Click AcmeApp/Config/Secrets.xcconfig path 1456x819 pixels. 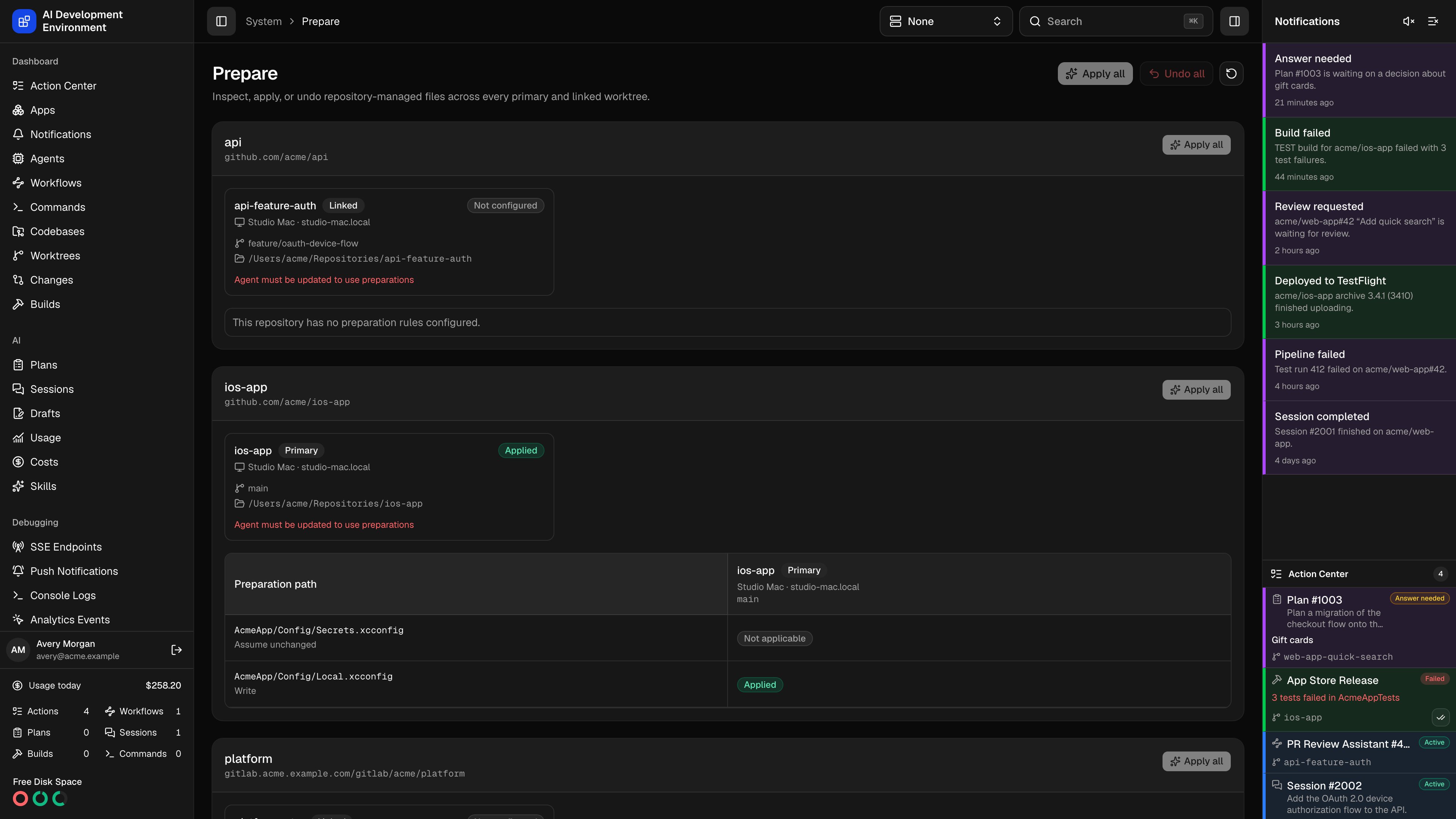click(319, 630)
